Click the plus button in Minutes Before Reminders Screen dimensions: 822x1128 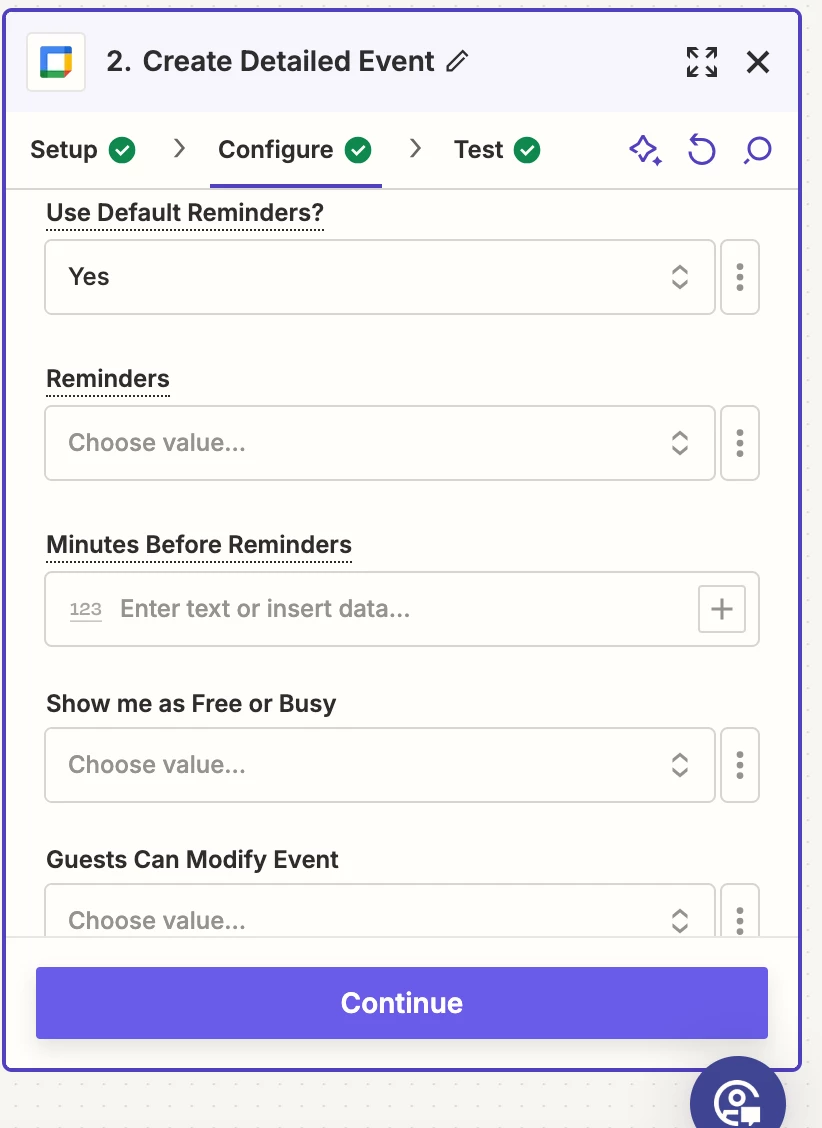coord(722,609)
